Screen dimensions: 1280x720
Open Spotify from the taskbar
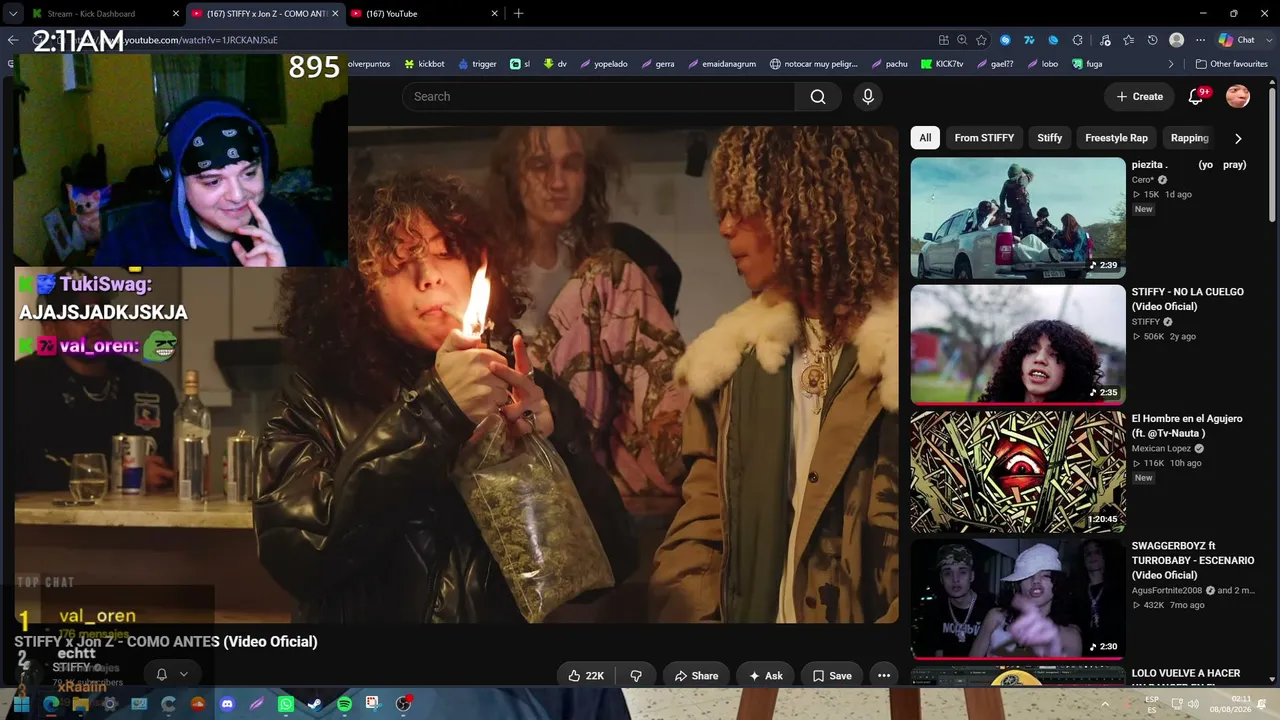(344, 704)
